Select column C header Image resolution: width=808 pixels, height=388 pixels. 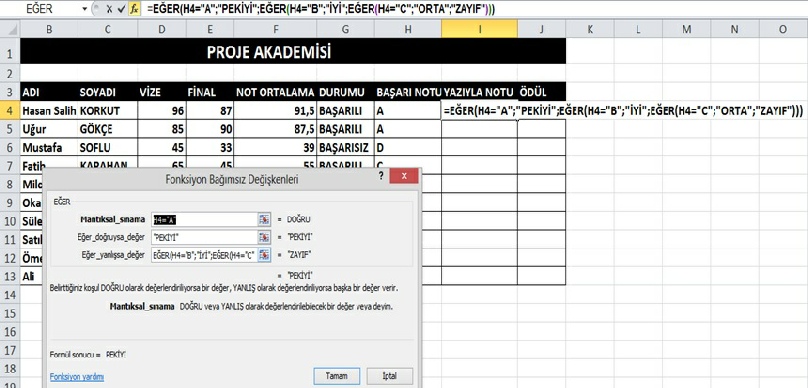click(x=108, y=30)
